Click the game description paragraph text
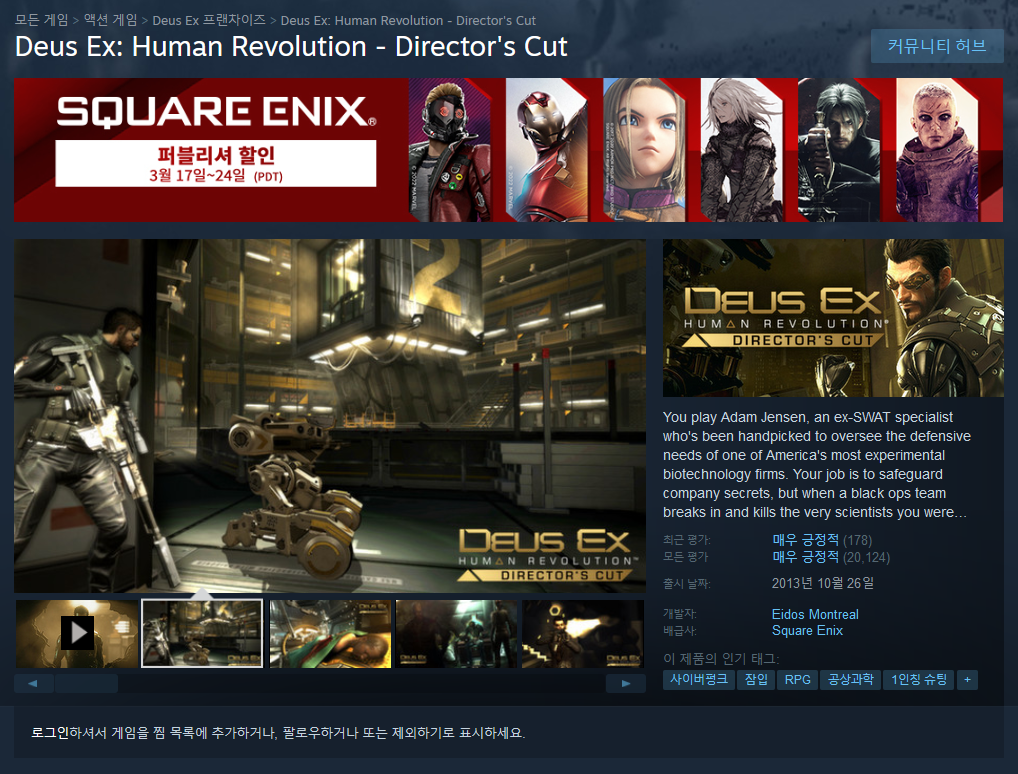This screenshot has height=774, width=1018. pos(817,464)
